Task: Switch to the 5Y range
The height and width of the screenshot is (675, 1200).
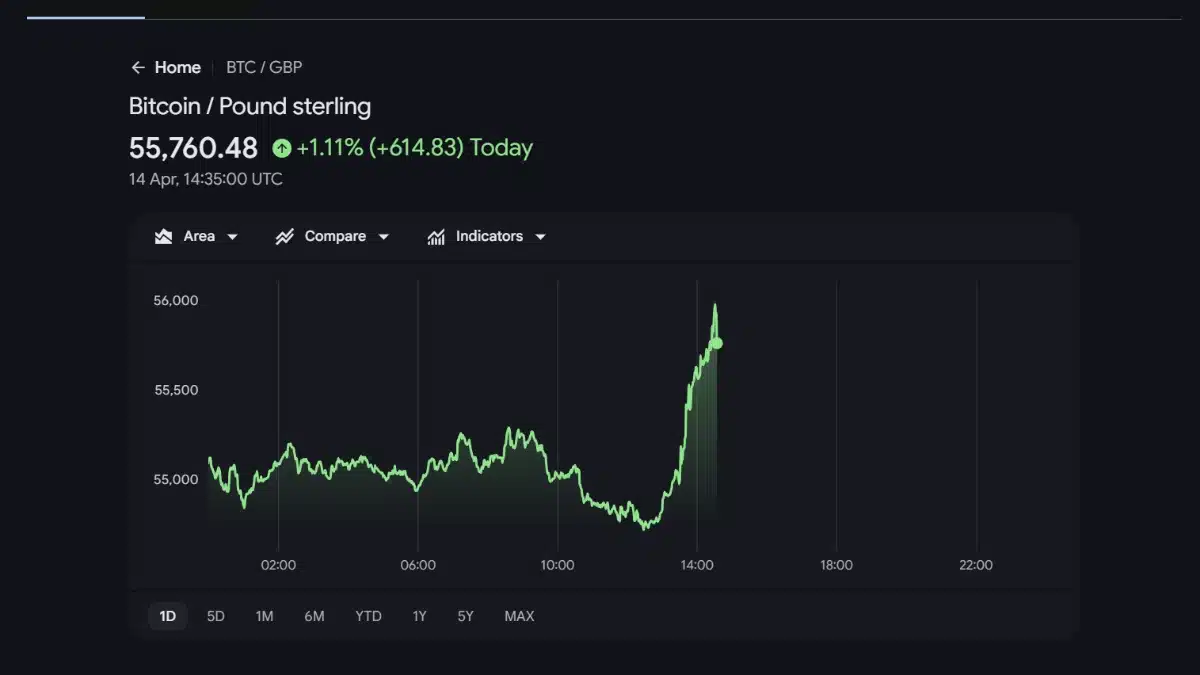Action: (465, 616)
